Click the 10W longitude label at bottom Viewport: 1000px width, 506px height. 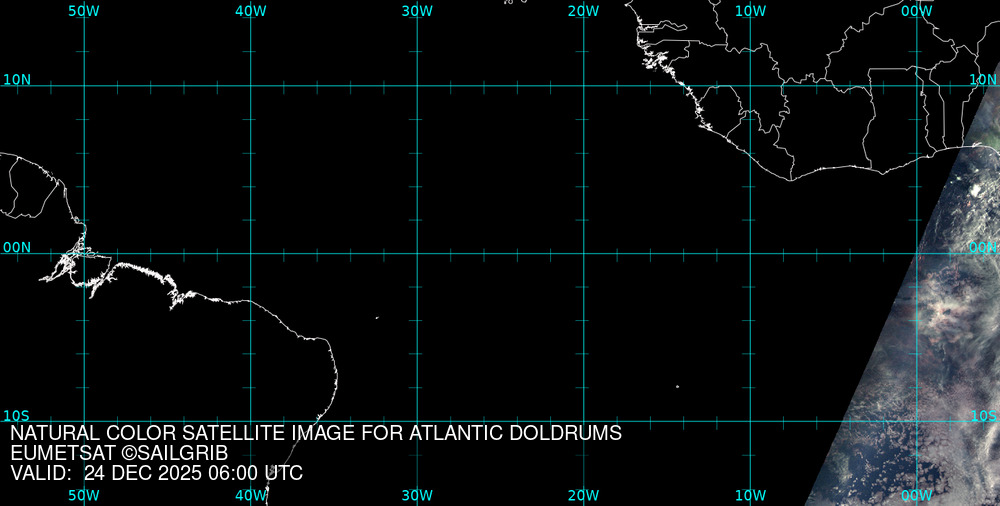pos(750,495)
